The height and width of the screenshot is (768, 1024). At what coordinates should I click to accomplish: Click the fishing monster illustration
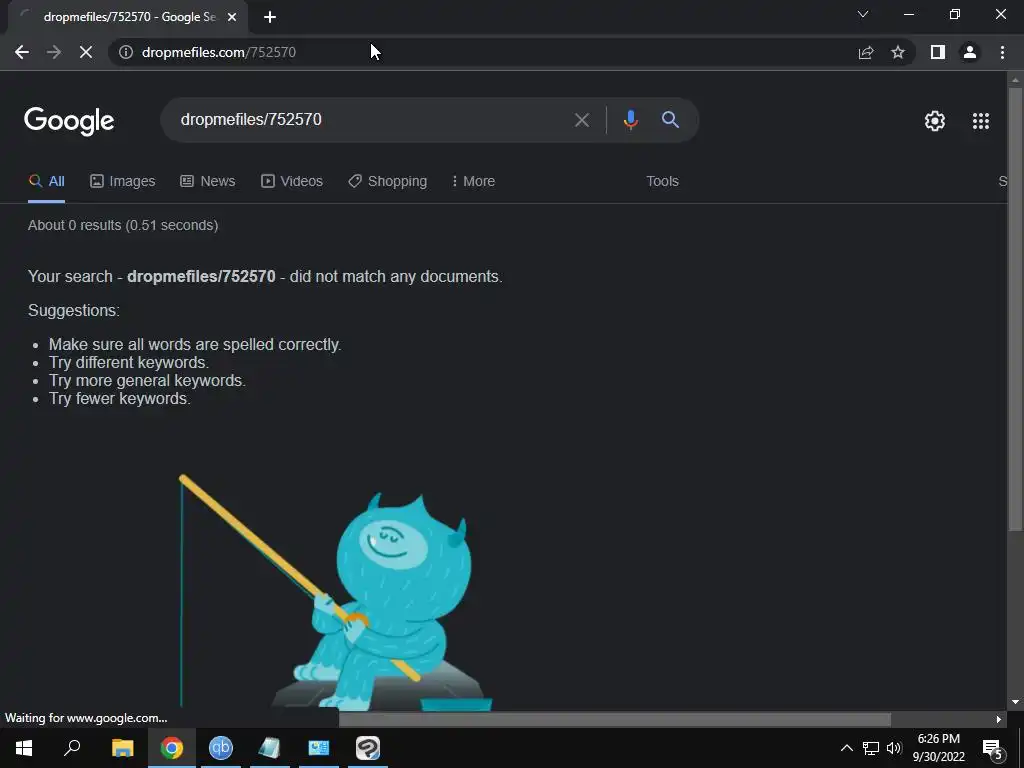point(336,593)
